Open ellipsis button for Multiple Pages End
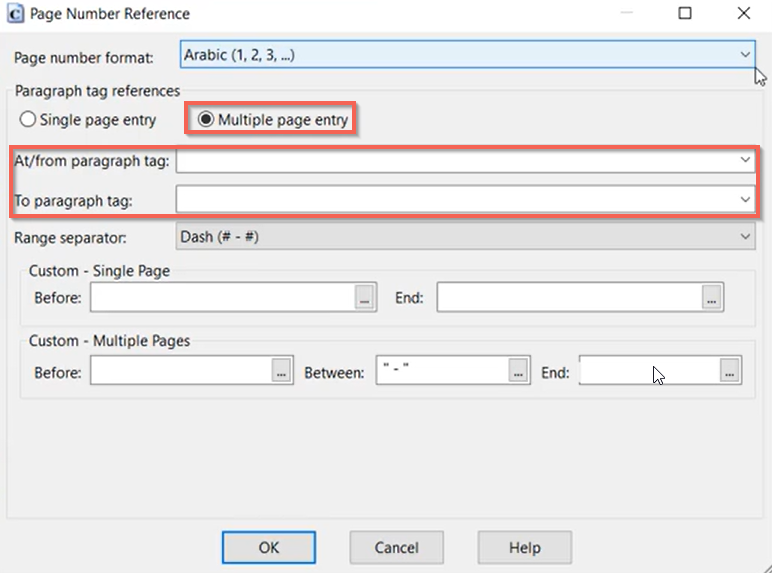Image resolution: width=772 pixels, height=573 pixels. tap(730, 370)
